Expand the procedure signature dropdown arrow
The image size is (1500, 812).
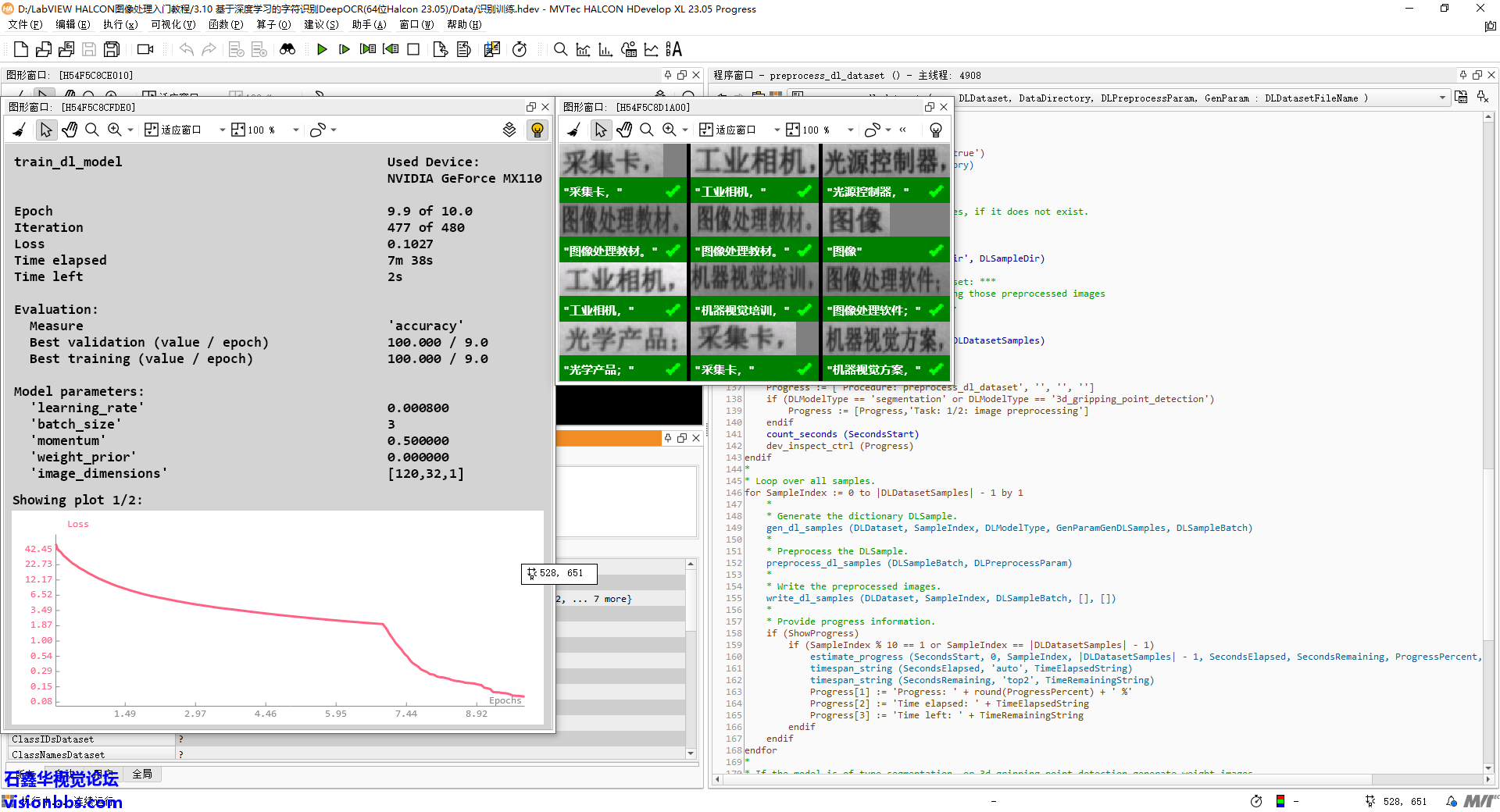click(1442, 98)
